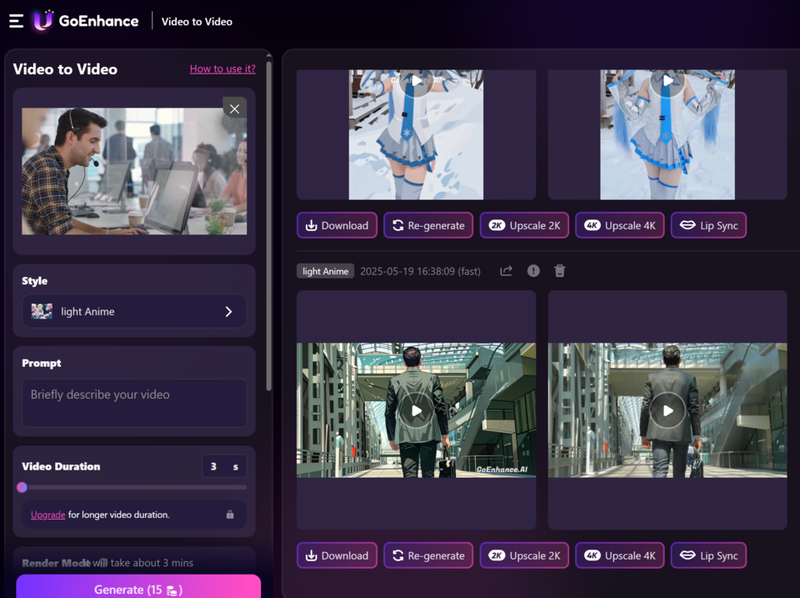800x598 pixels.
Task: Open the info icon next to the timestamp
Action: coord(534,271)
